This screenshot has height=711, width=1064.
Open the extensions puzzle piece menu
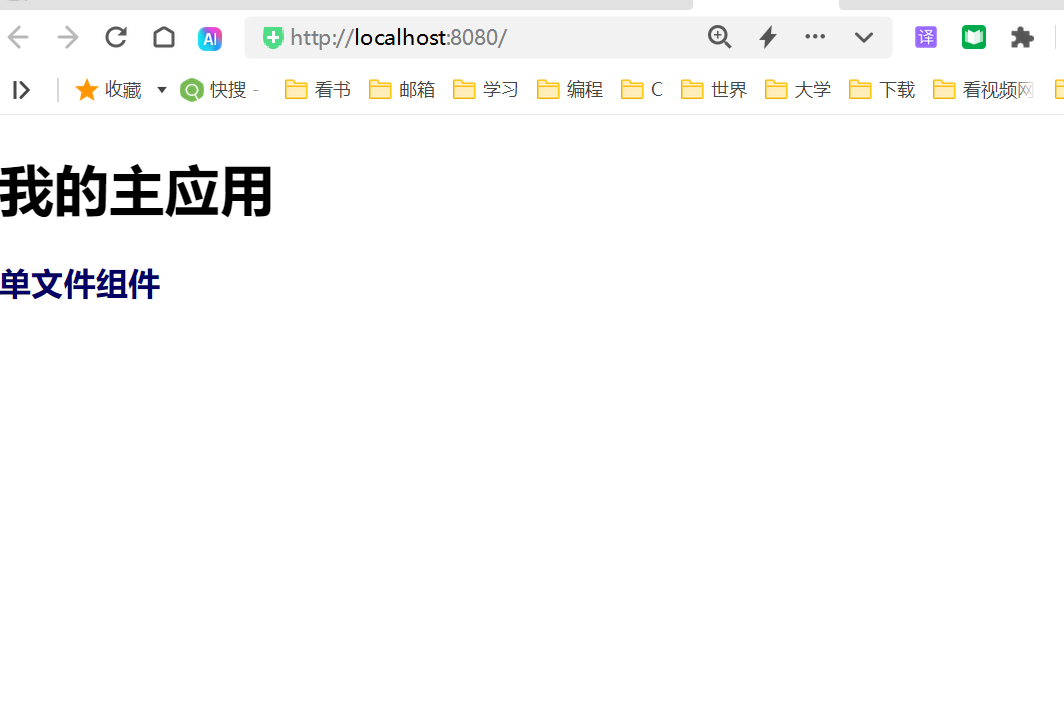pyautogui.click(x=1022, y=37)
